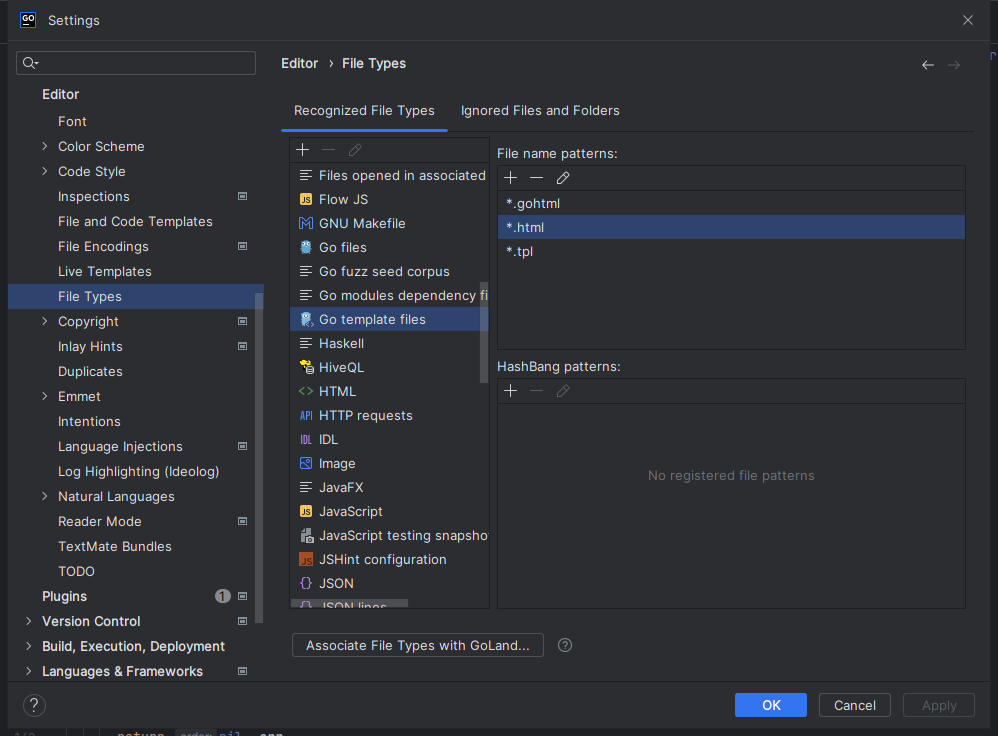
Task: Add a new recognized file type
Action: tap(303, 150)
